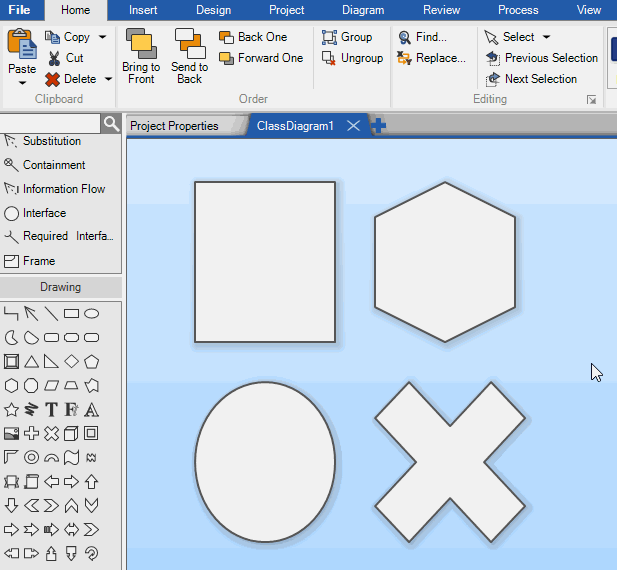Switch to the Design ribbon tab
617x570 pixels.
tap(213, 10)
